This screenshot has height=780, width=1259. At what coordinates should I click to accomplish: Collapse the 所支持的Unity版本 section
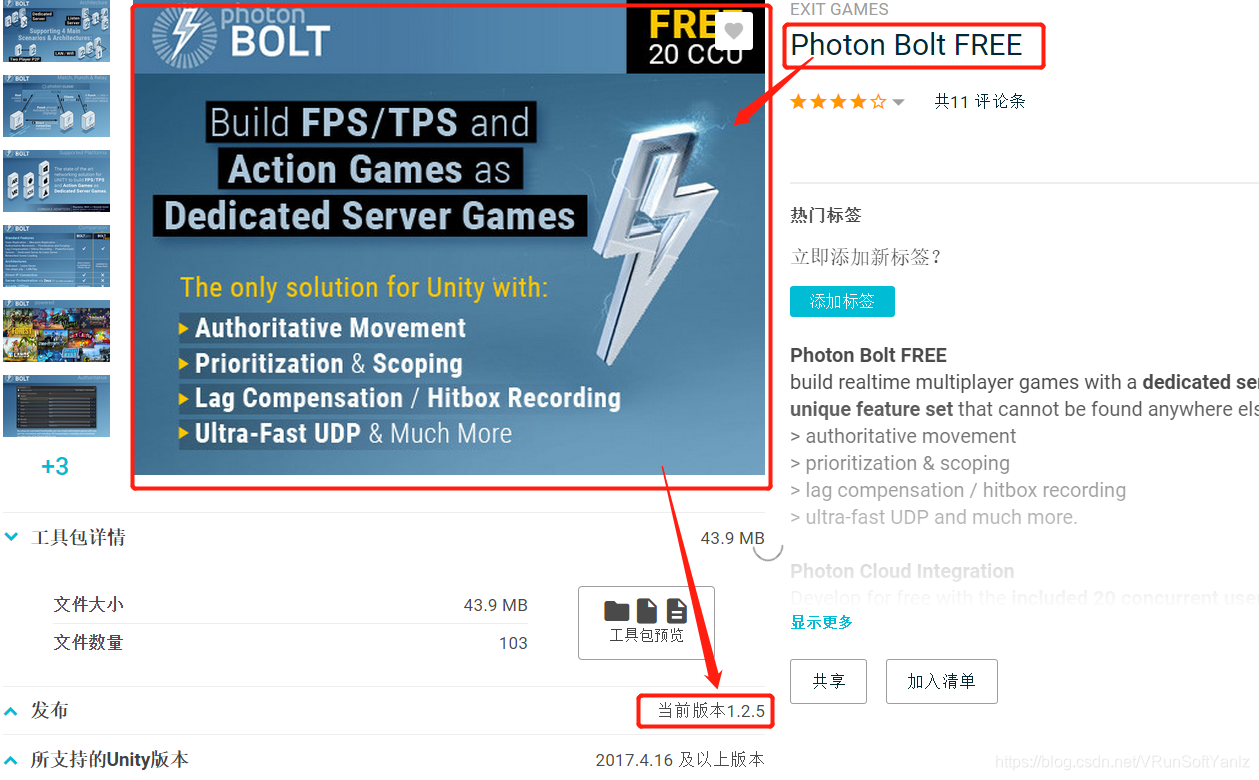coord(11,760)
